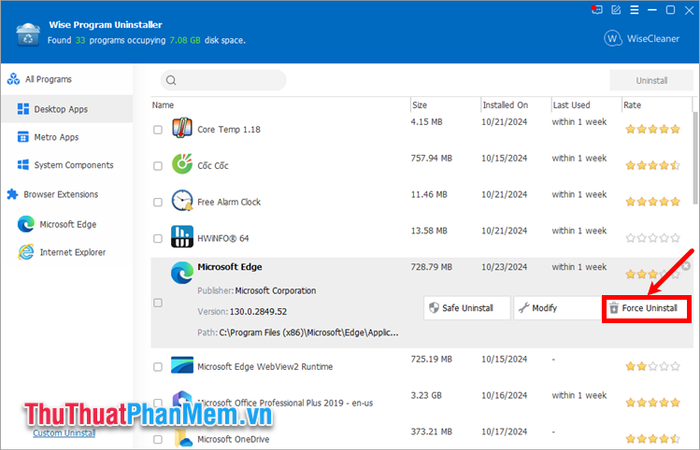This screenshot has width=700, height=450.
Task: Open the Custom Uninstall link
Action: pos(64,433)
